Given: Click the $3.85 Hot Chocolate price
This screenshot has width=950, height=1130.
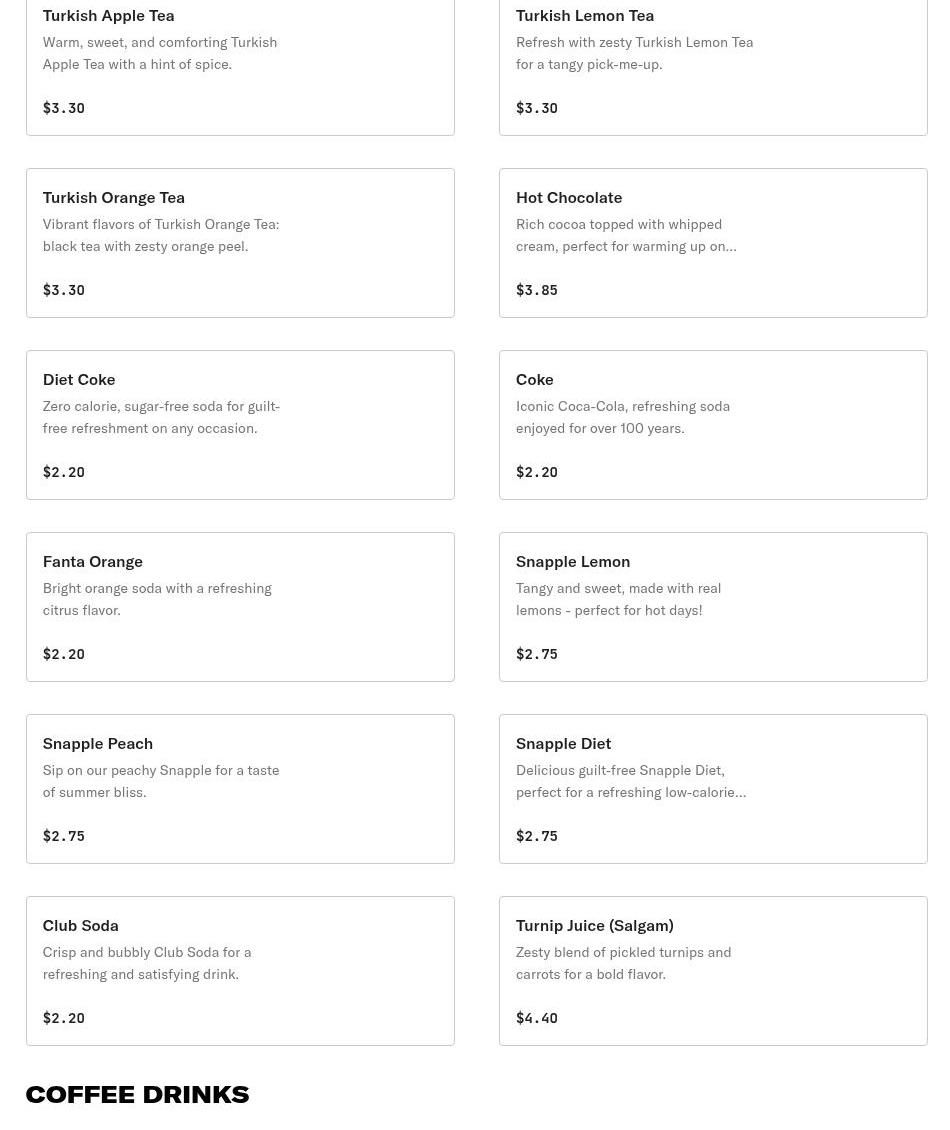Looking at the screenshot, I should point(537,290).
